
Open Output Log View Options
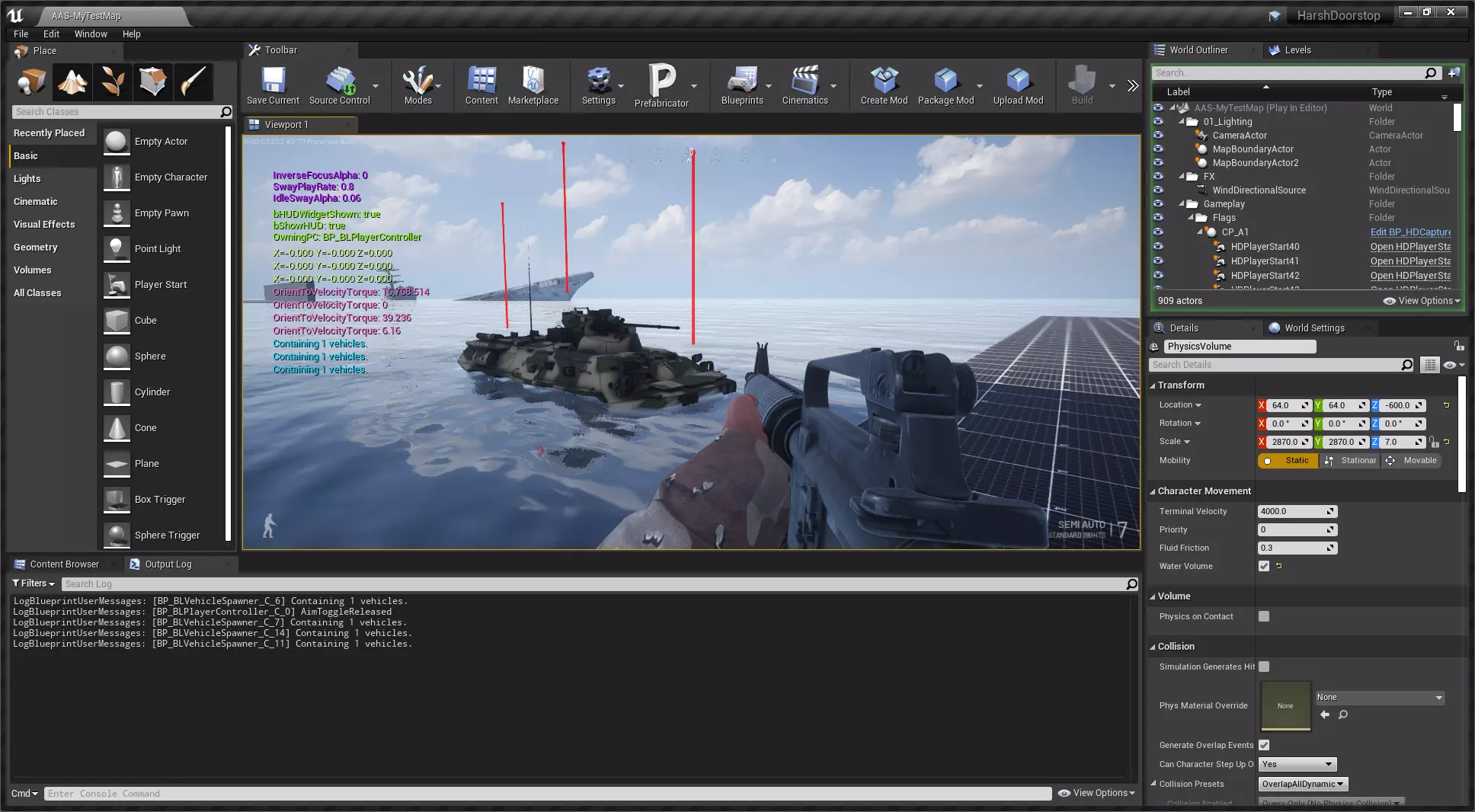(1096, 793)
